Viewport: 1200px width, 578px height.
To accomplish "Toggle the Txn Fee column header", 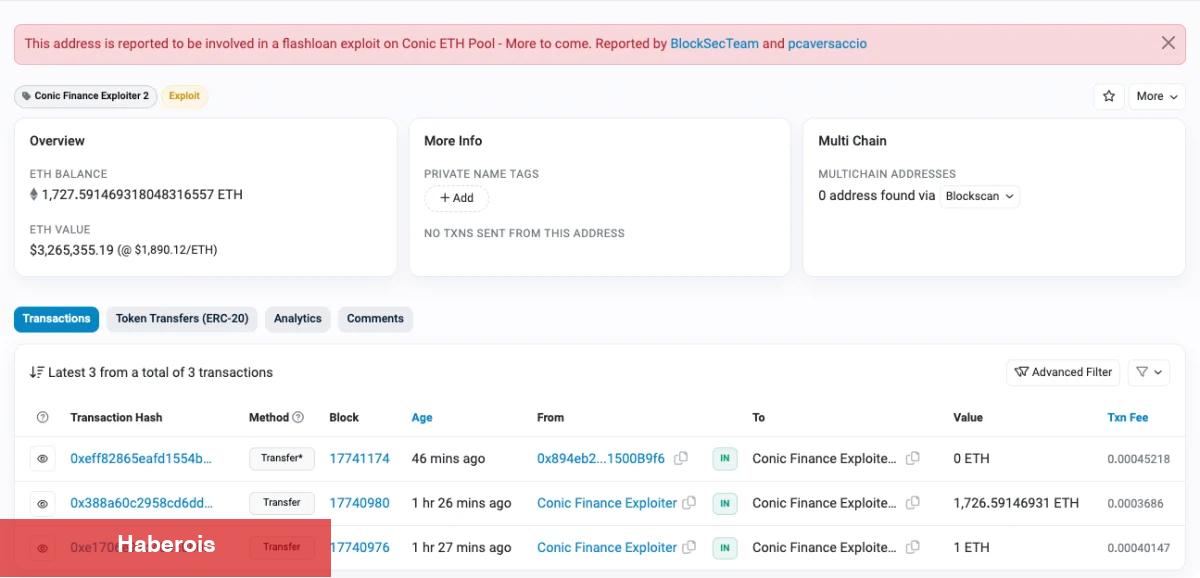I will coord(1127,417).
